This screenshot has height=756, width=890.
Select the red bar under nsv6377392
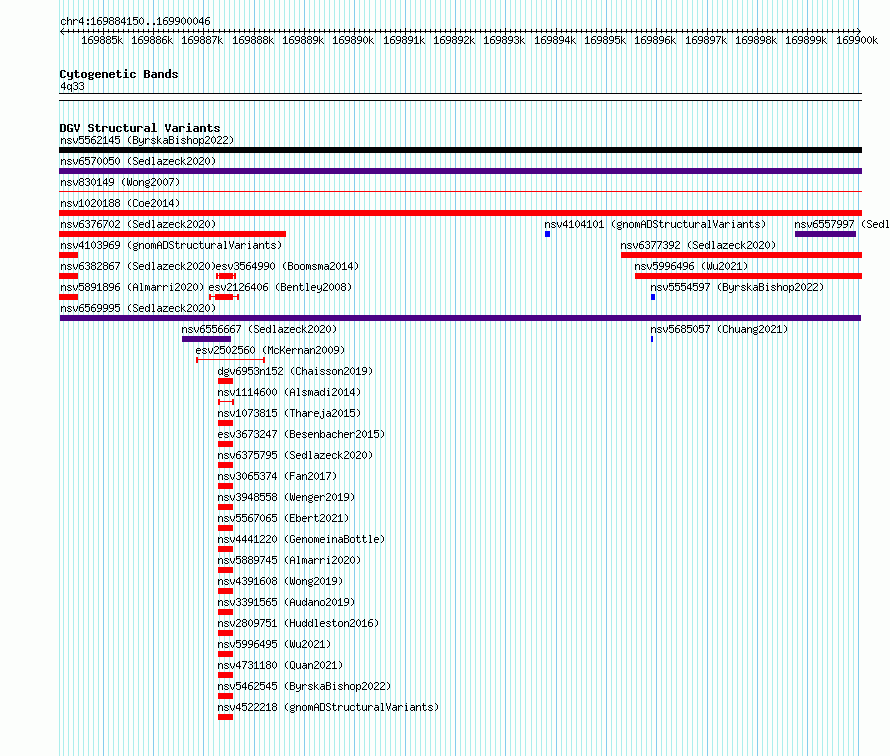pos(741,255)
